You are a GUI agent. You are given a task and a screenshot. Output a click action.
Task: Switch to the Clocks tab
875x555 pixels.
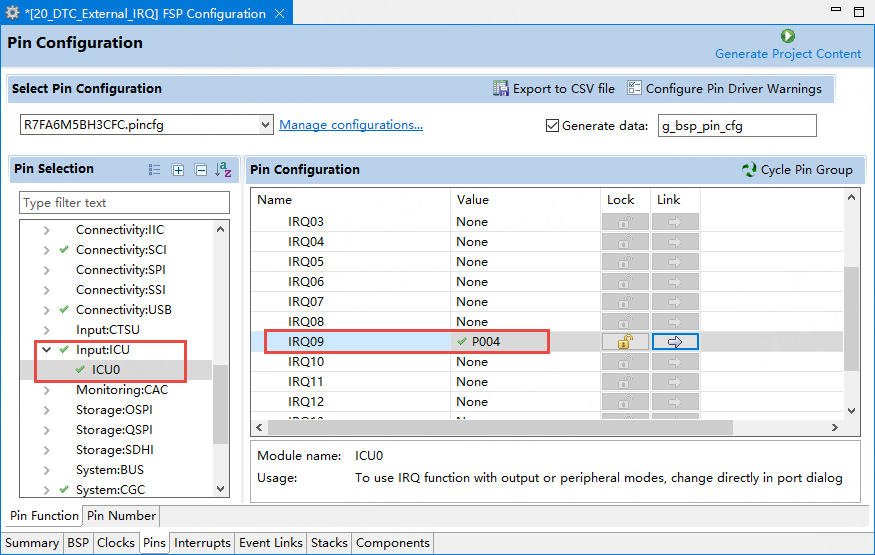point(115,543)
